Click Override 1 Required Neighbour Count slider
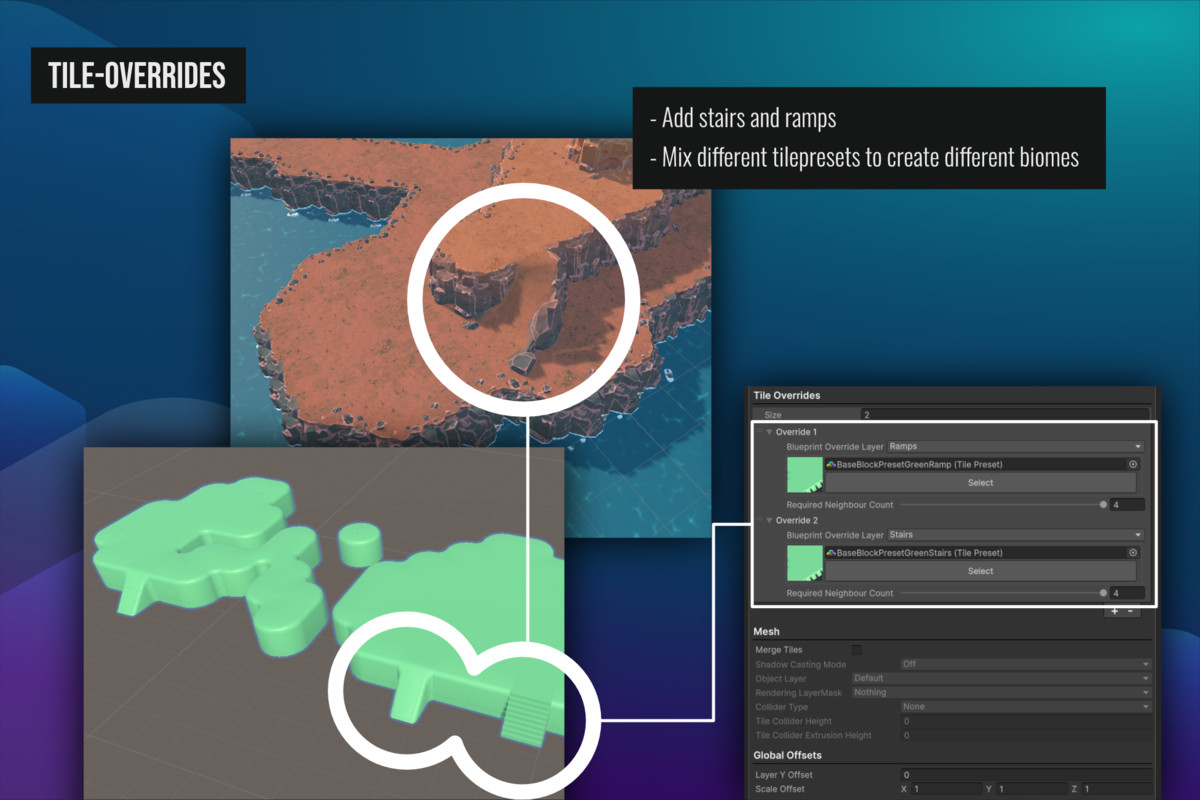This screenshot has height=800, width=1200. pyautogui.click(x=1001, y=505)
